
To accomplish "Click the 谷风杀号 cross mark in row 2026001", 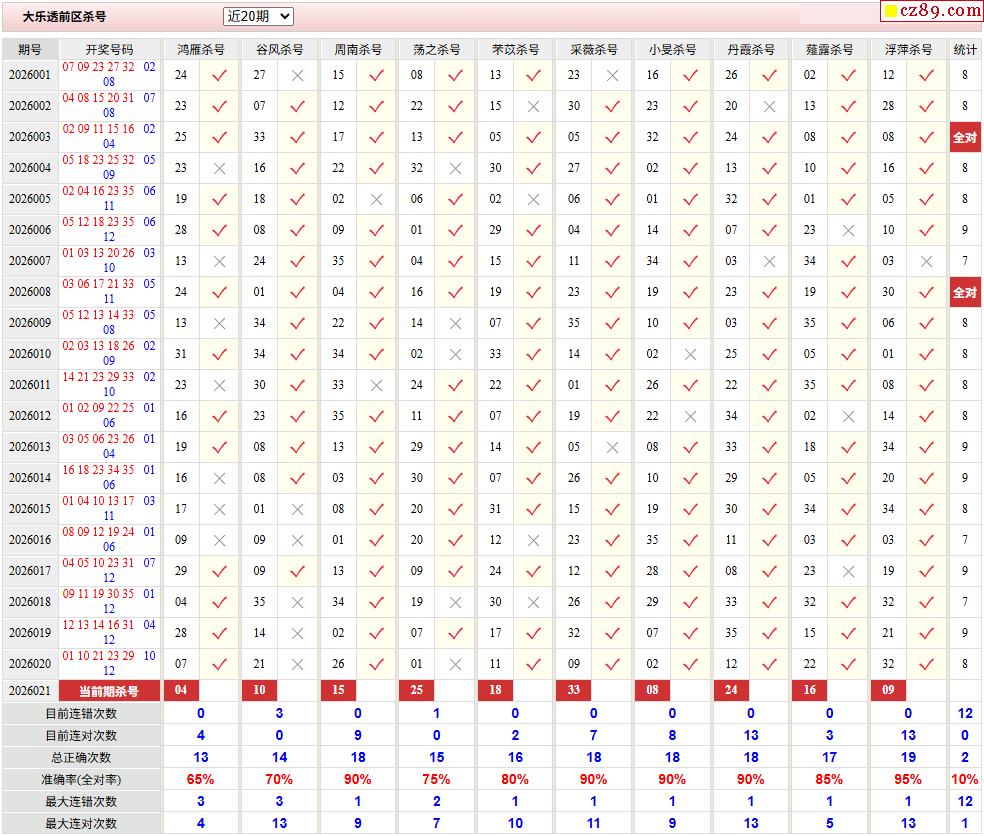I will [297, 75].
